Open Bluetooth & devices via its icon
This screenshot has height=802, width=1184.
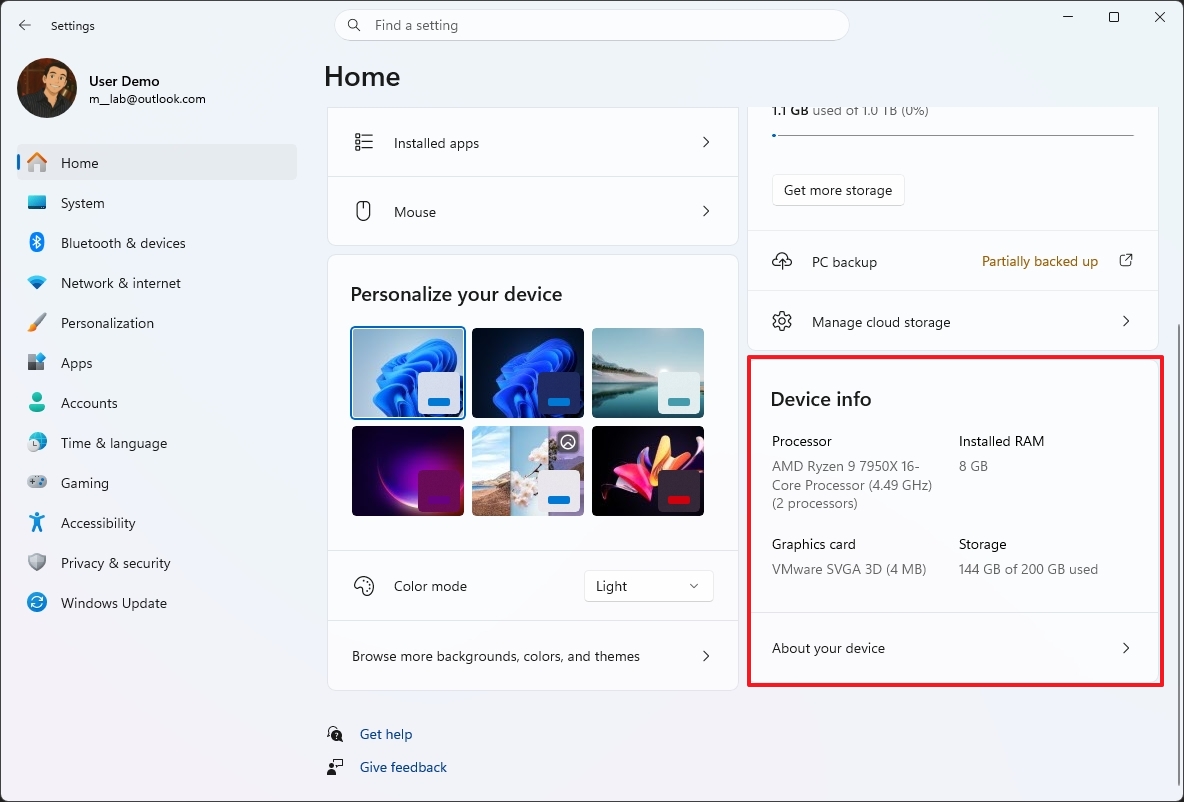coord(37,243)
